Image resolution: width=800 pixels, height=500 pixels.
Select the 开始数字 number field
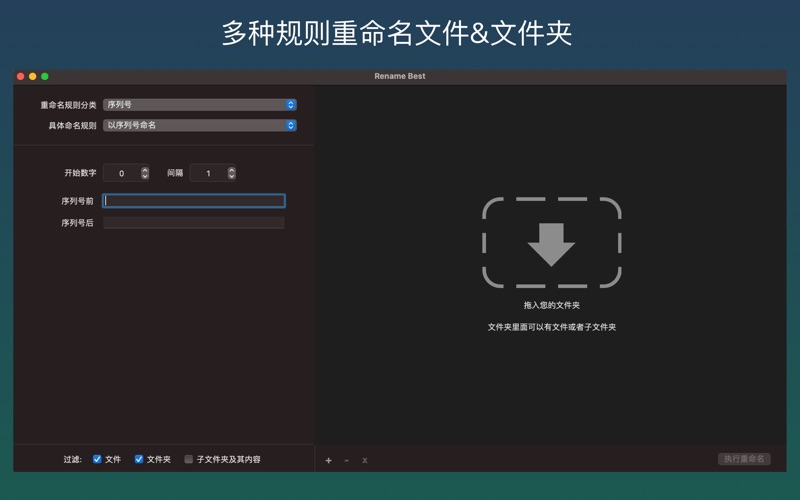[x=121, y=173]
